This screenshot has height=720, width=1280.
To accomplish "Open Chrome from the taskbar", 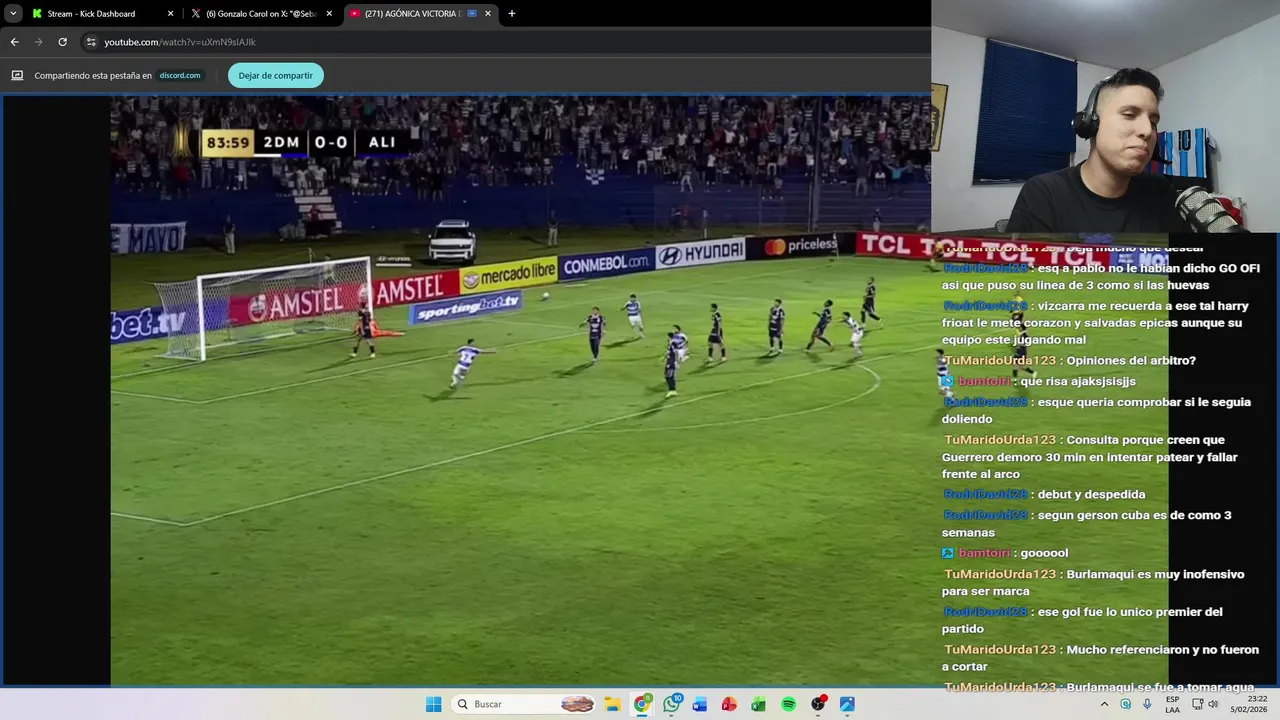I will pyautogui.click(x=642, y=704).
